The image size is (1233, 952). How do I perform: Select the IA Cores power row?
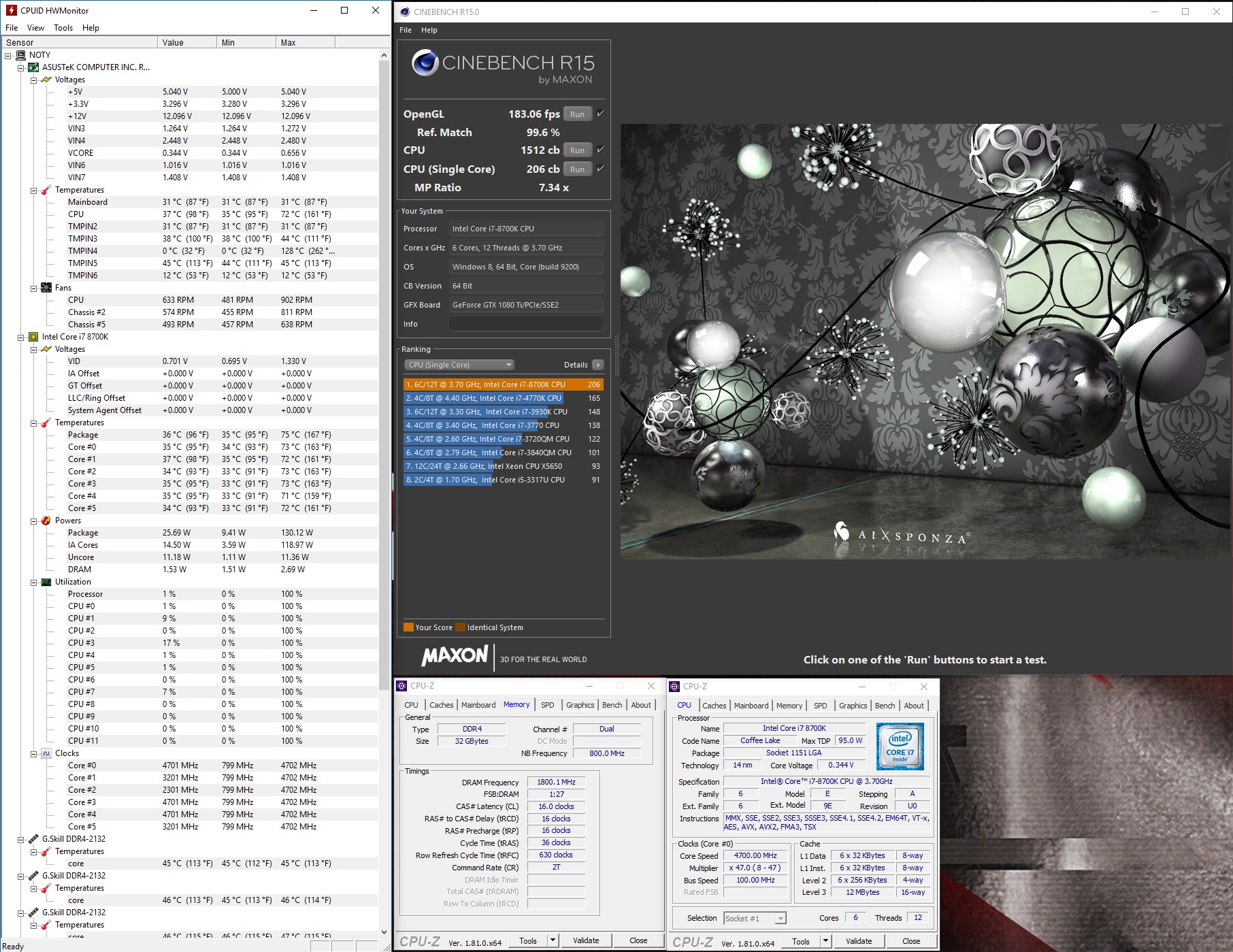(189, 545)
